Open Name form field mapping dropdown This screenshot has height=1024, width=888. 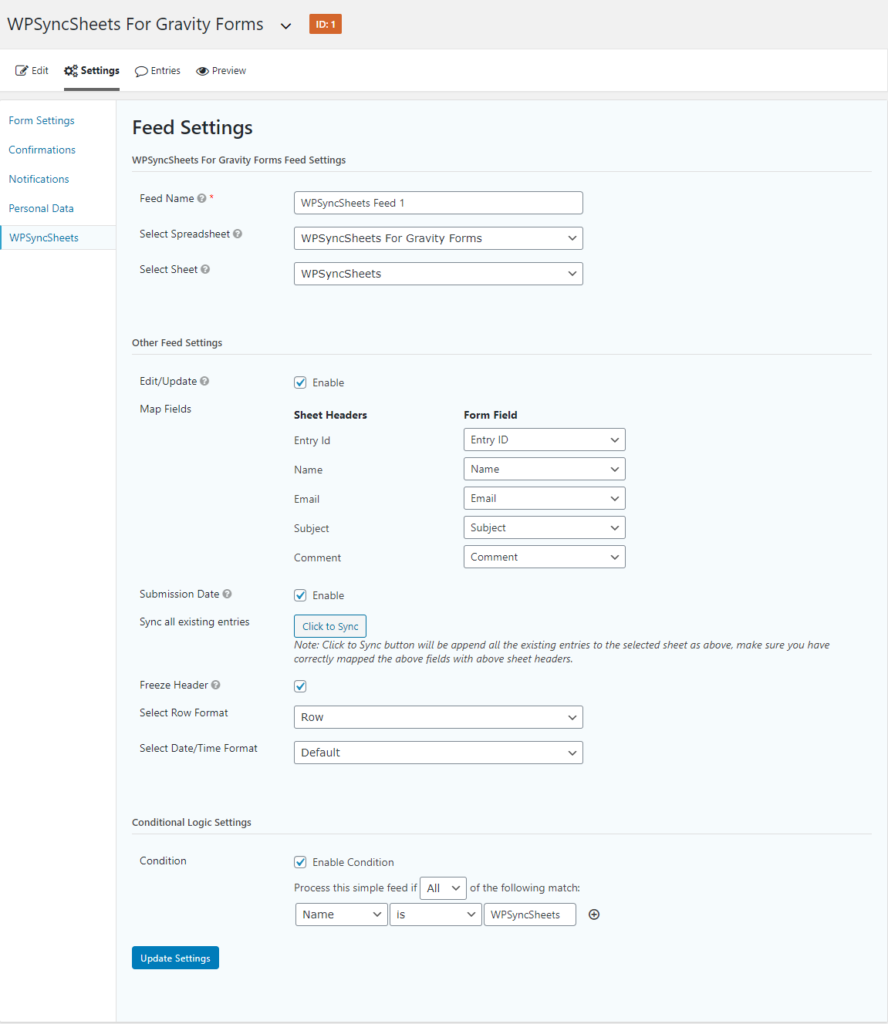pyautogui.click(x=545, y=469)
